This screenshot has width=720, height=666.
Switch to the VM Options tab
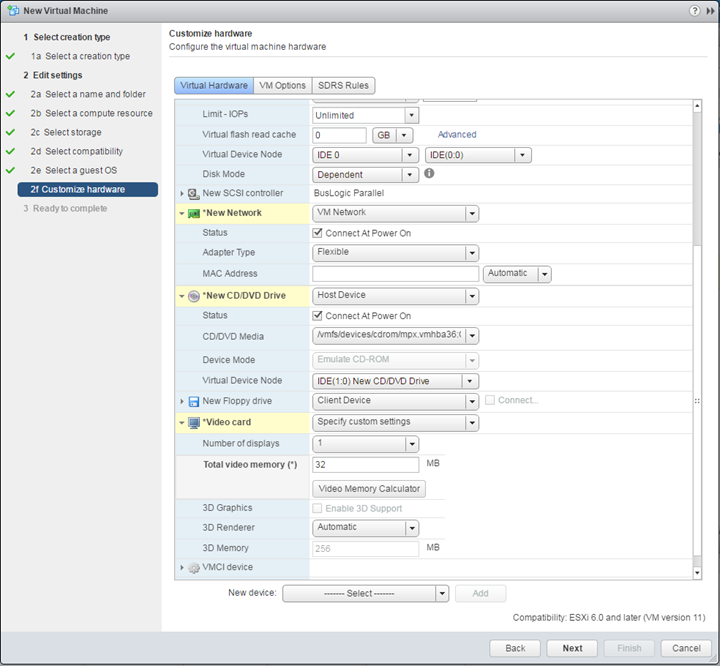point(282,85)
